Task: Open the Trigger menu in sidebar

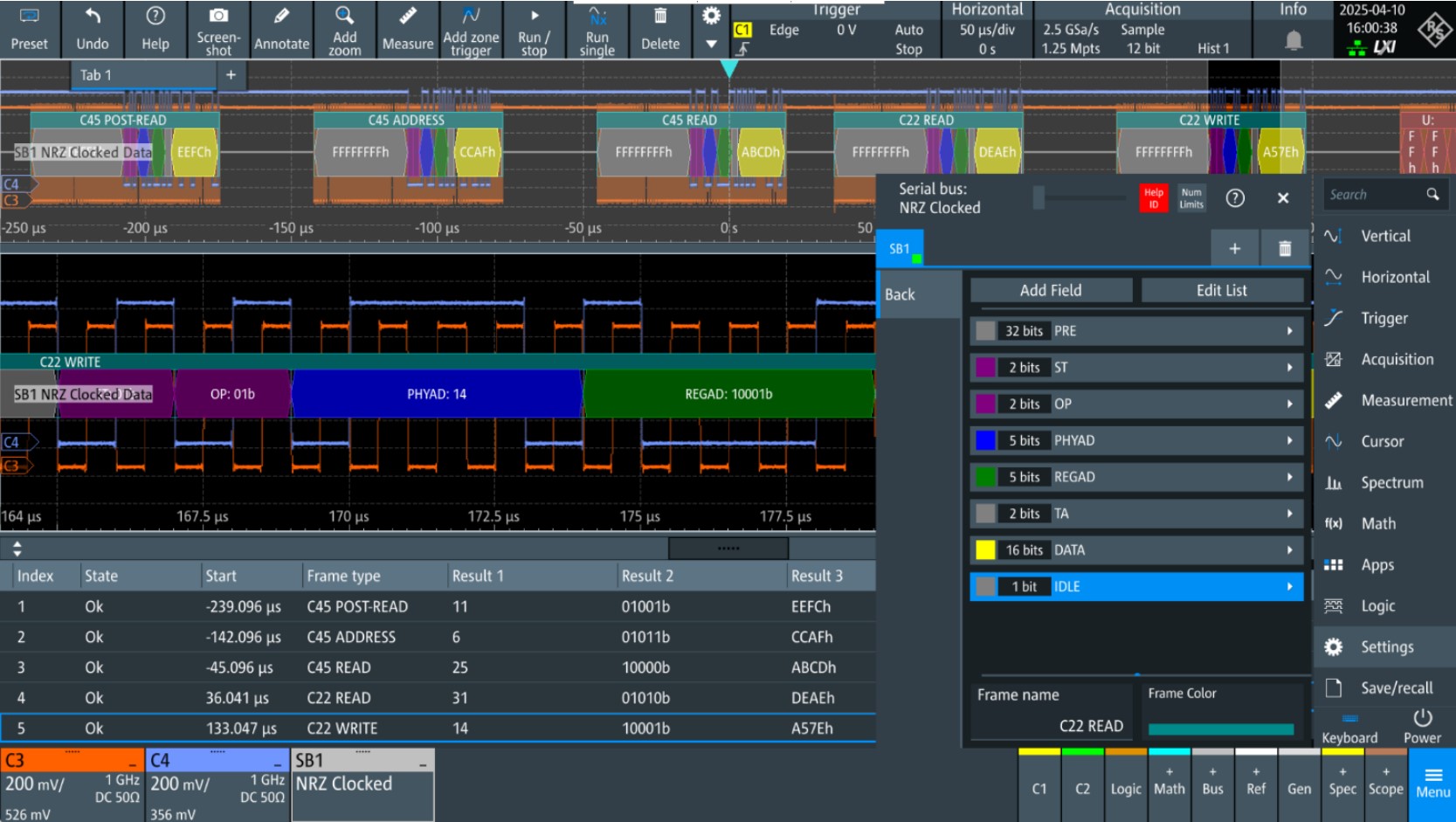Action: [1384, 319]
